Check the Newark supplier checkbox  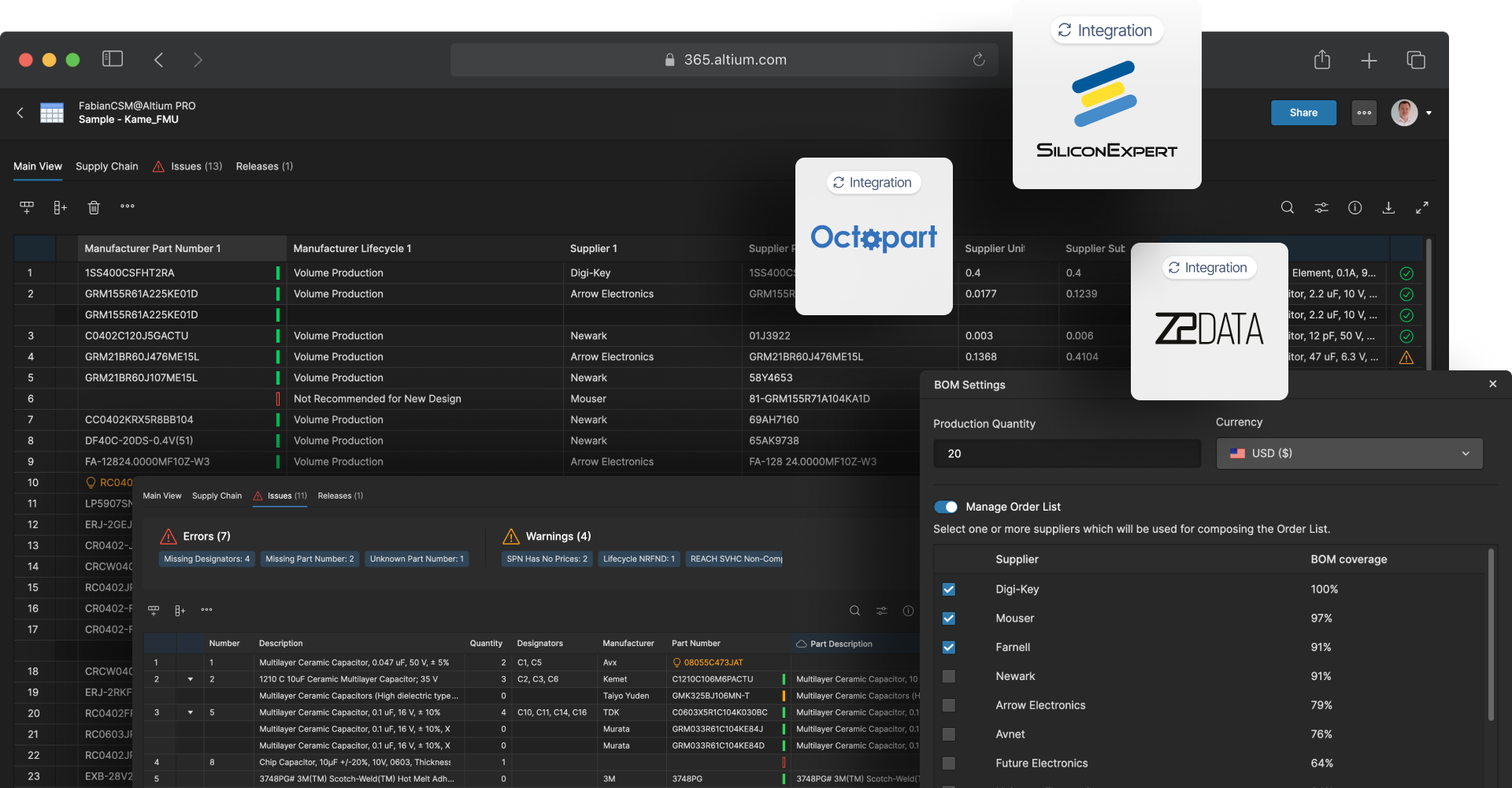[949, 676]
